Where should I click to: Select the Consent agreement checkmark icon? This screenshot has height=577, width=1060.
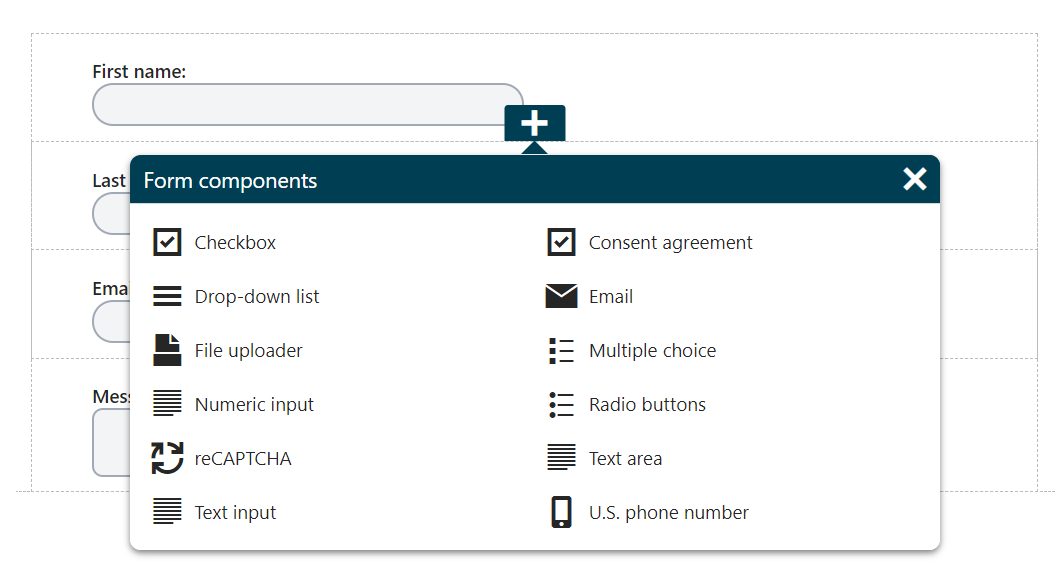560,241
